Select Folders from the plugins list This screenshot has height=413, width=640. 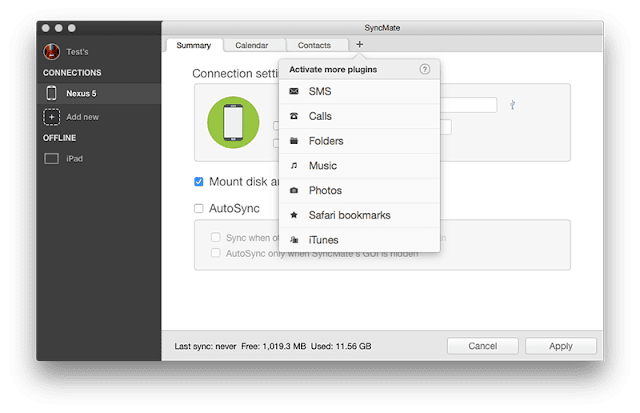325,141
